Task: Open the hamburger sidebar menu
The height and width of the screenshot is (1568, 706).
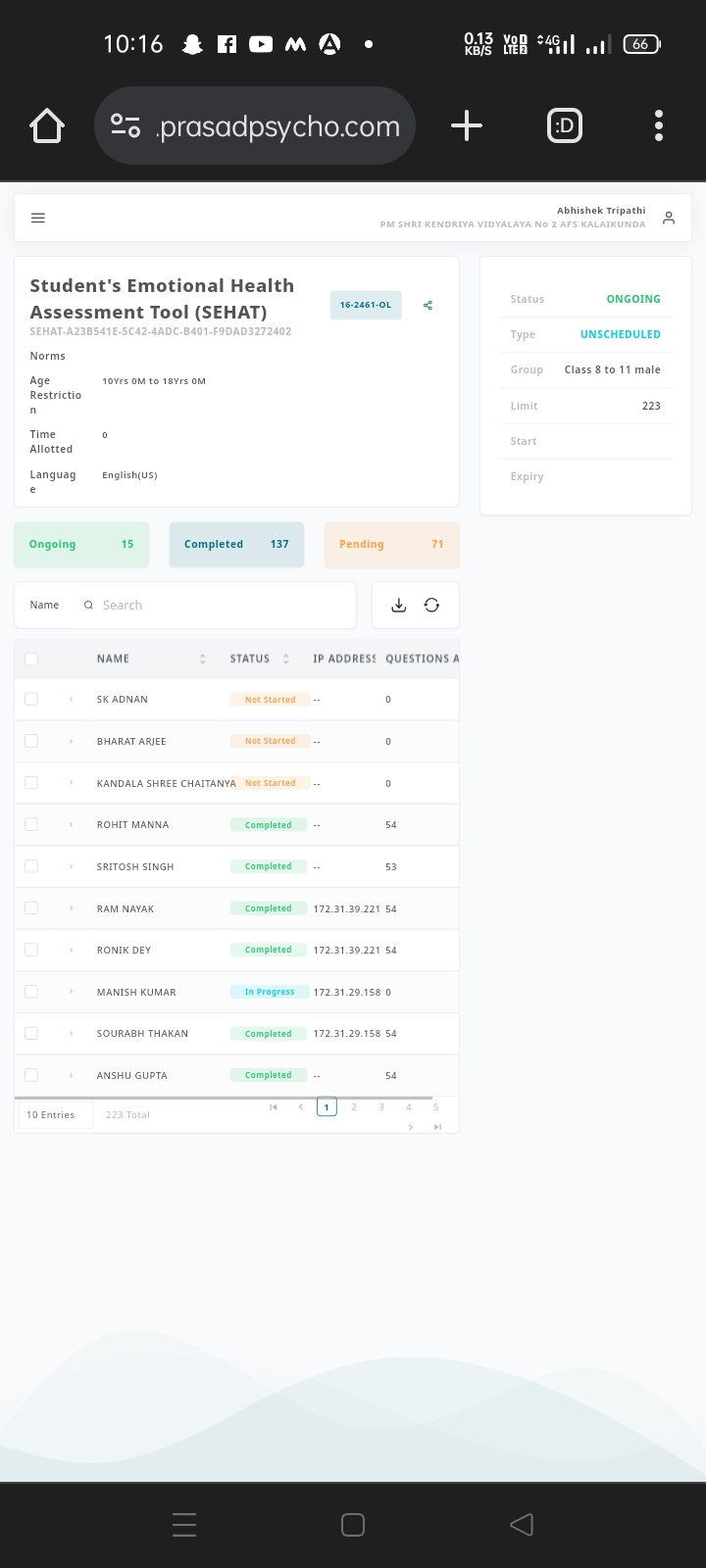Action: pos(38,218)
